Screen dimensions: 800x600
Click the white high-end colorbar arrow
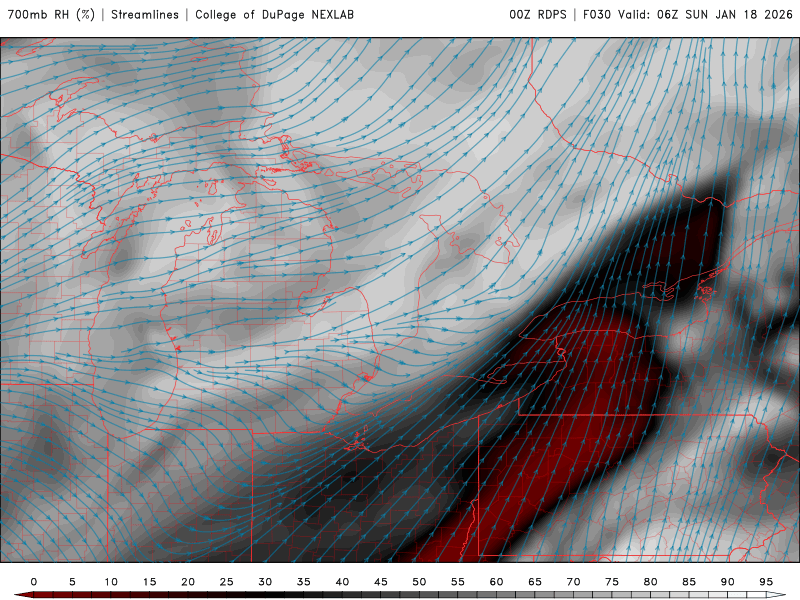pyautogui.click(x=776, y=595)
